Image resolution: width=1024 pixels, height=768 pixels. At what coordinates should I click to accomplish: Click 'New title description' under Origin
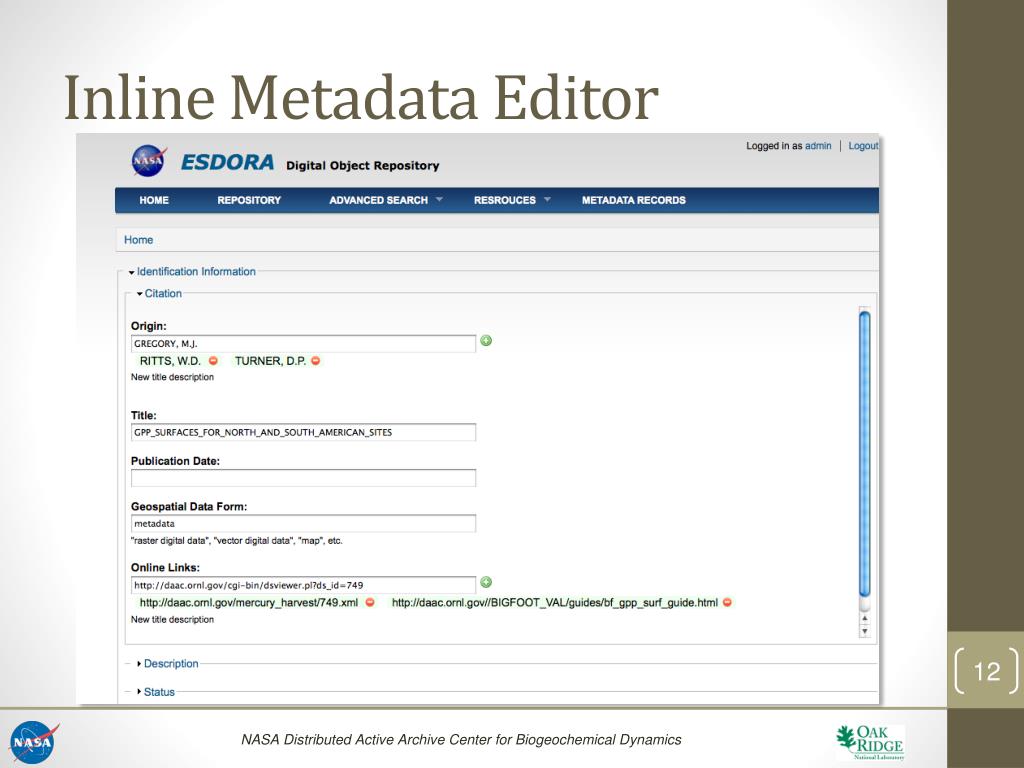(x=172, y=377)
